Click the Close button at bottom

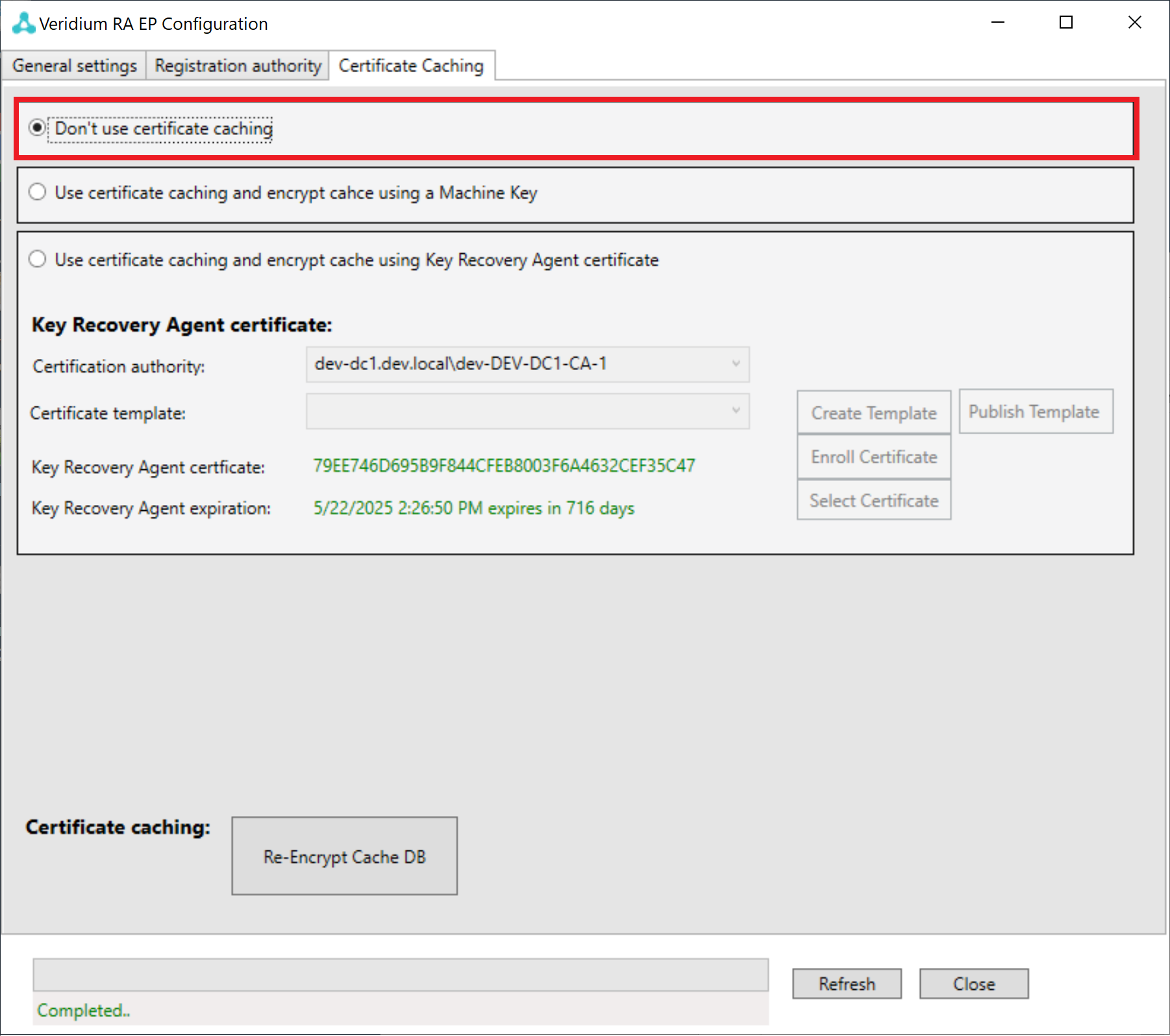click(973, 983)
